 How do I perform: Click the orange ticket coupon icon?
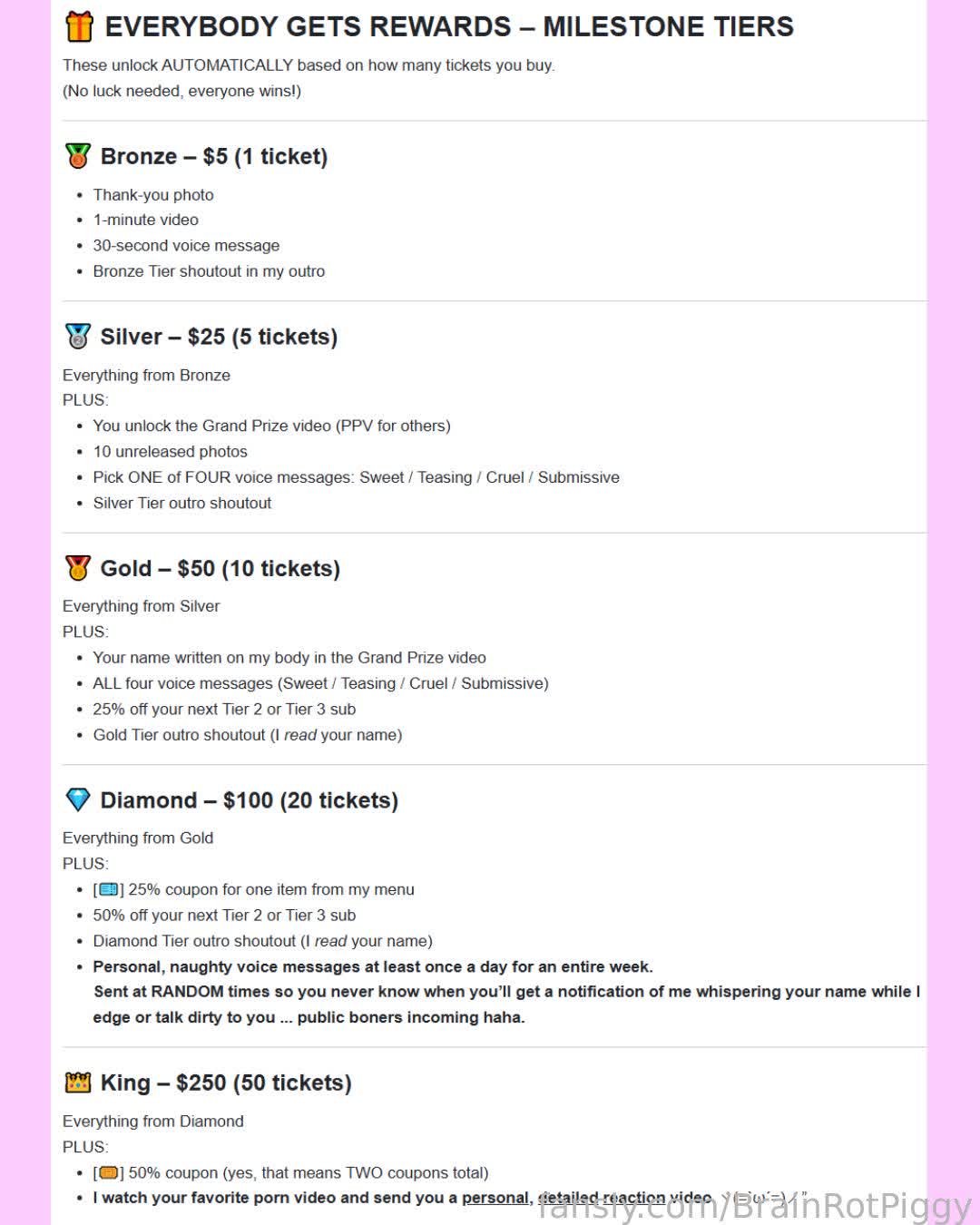109,1172
